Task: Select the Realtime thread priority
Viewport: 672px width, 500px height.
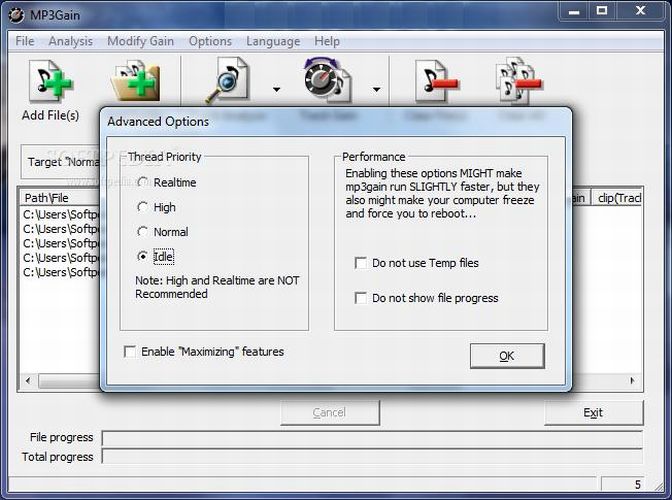Action: (x=143, y=183)
